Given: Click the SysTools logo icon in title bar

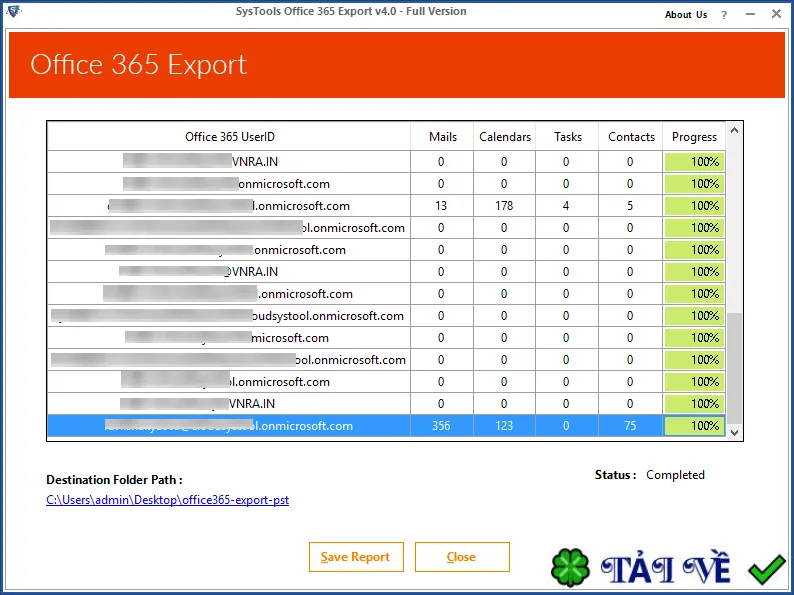Looking at the screenshot, I should click(x=14, y=11).
